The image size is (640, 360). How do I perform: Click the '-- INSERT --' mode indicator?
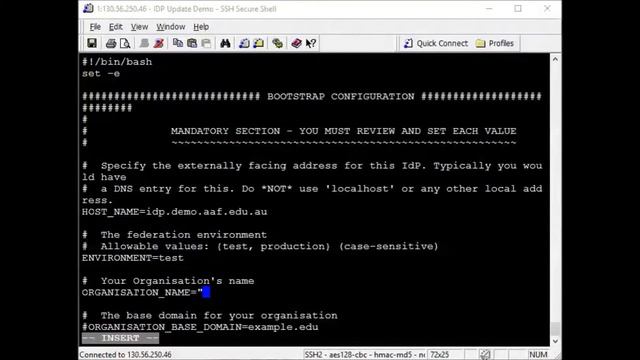coord(120,338)
